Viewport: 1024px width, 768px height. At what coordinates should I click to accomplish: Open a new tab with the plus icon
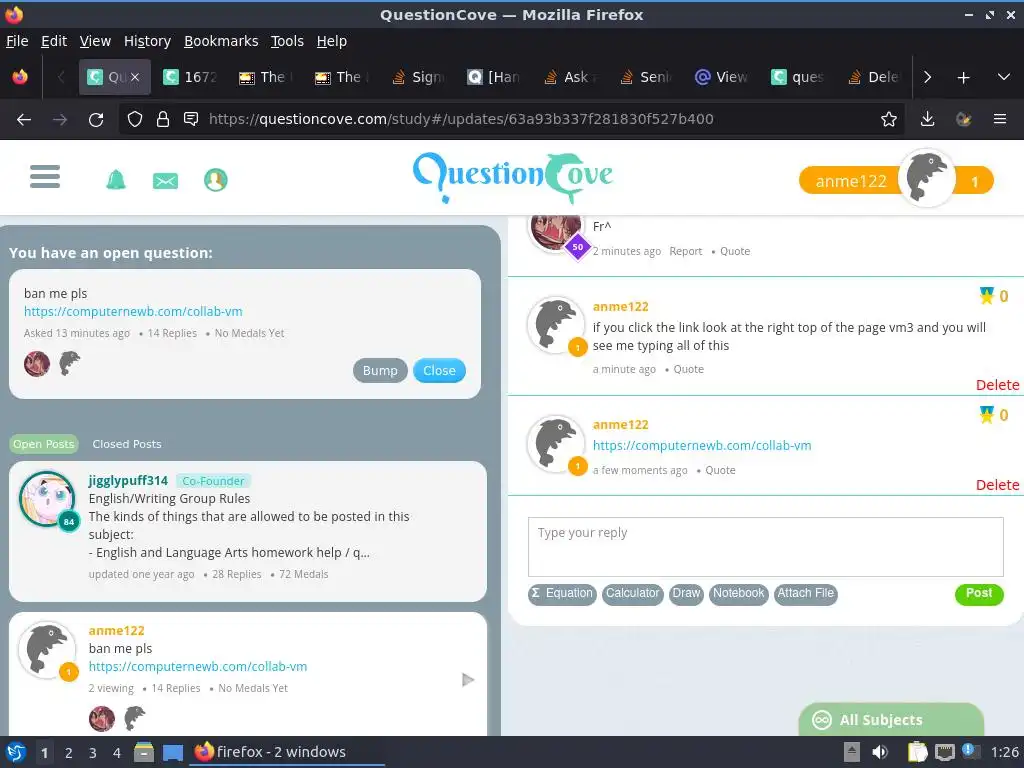tap(963, 78)
